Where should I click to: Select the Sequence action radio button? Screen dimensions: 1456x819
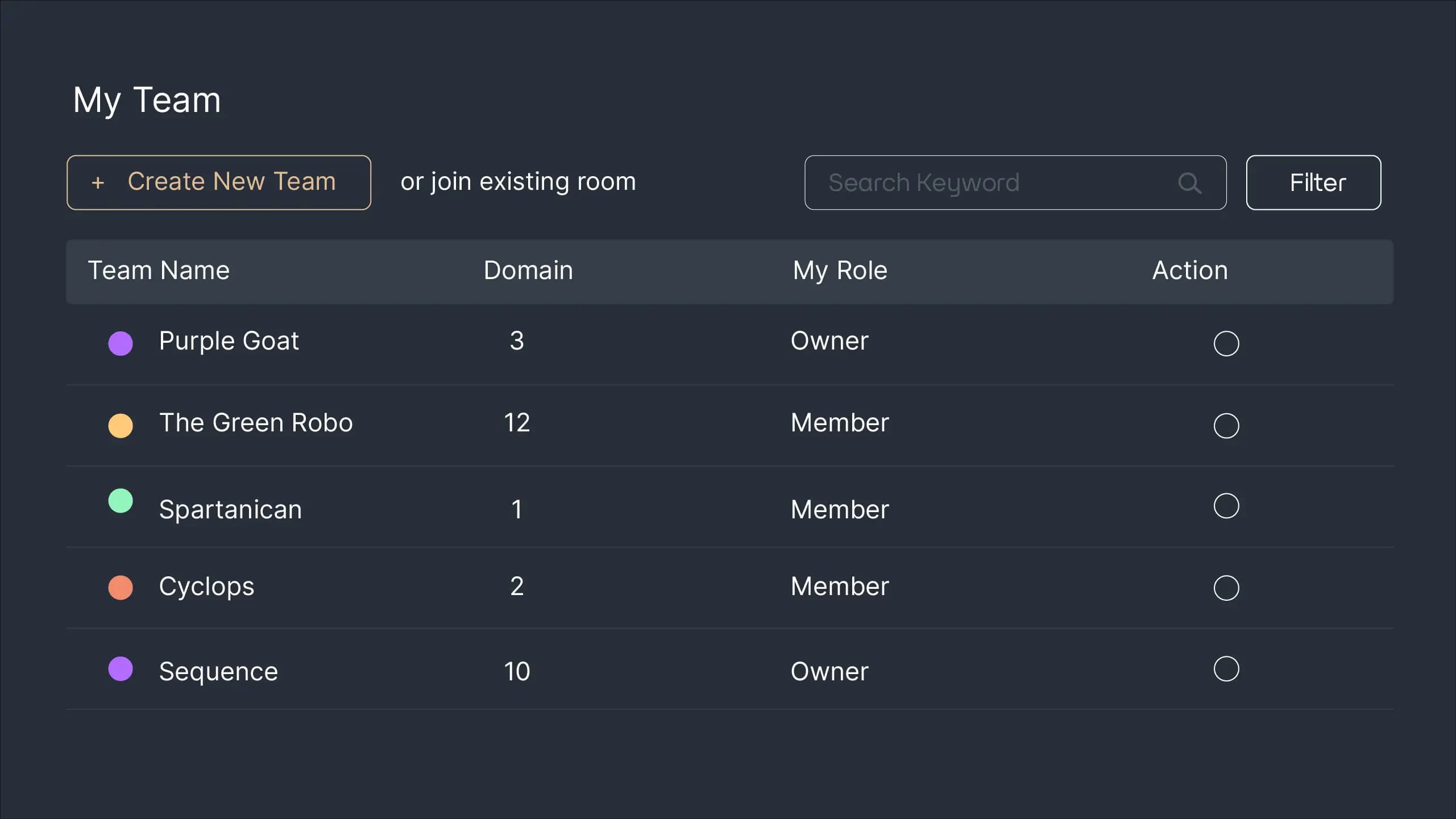point(1226,669)
